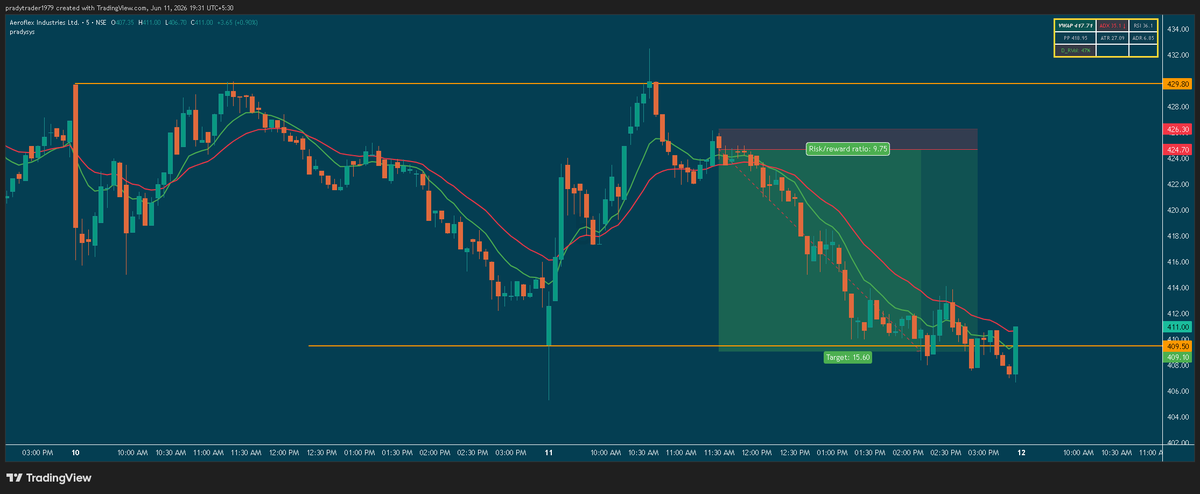Click the Aeroflex Industries Ltd. symbol title
Image resolution: width=1200 pixels, height=494 pixels.
pyautogui.click(x=45, y=22)
